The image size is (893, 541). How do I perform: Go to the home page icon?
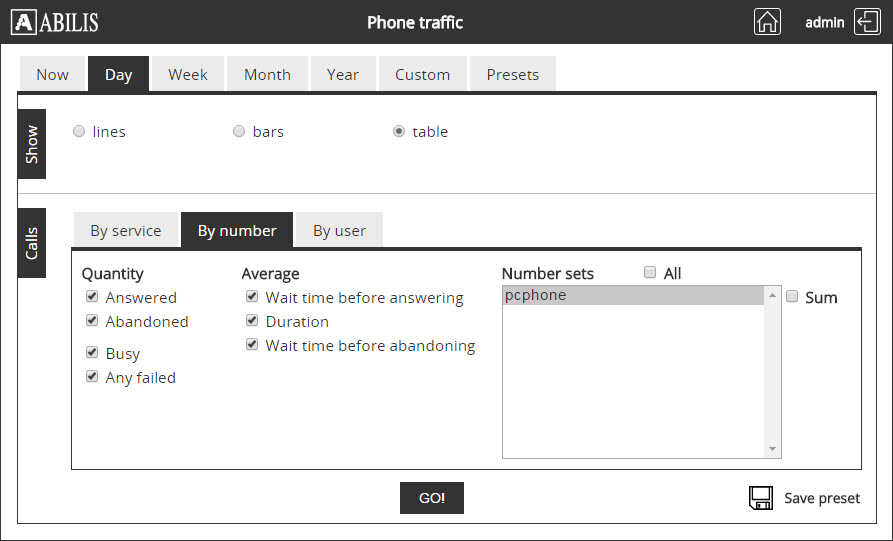[767, 22]
